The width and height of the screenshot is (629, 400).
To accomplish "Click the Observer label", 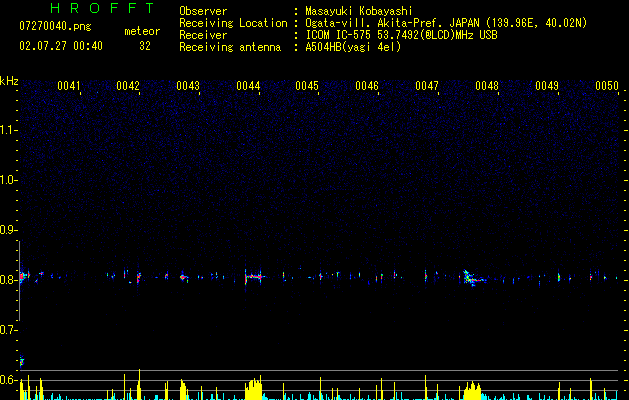I will [x=203, y=11].
